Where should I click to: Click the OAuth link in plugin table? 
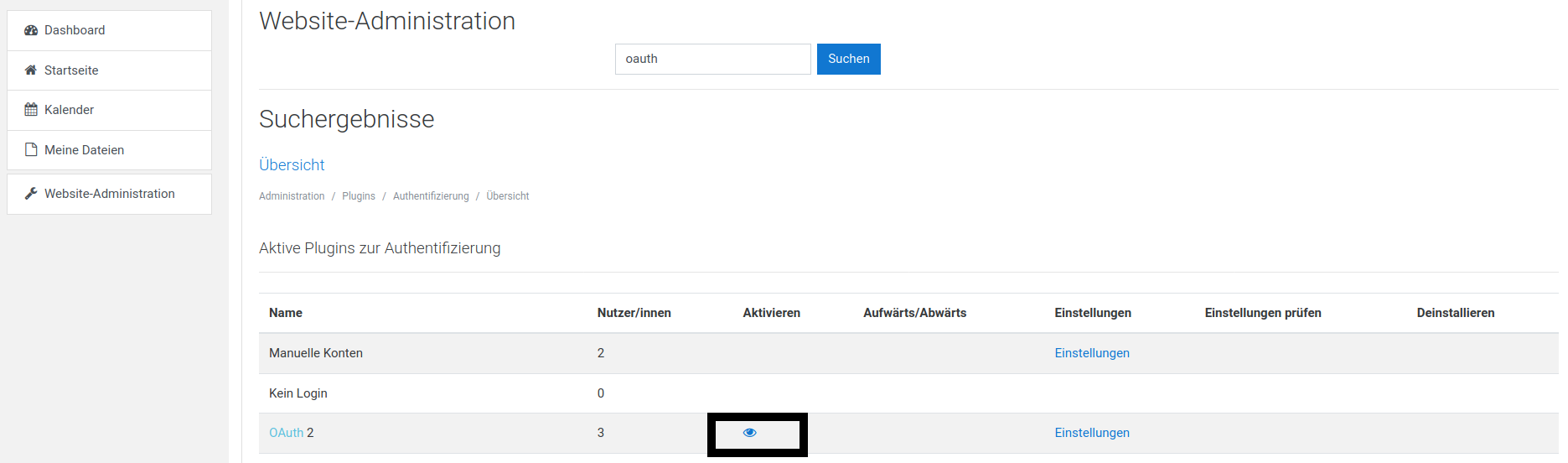click(x=286, y=433)
